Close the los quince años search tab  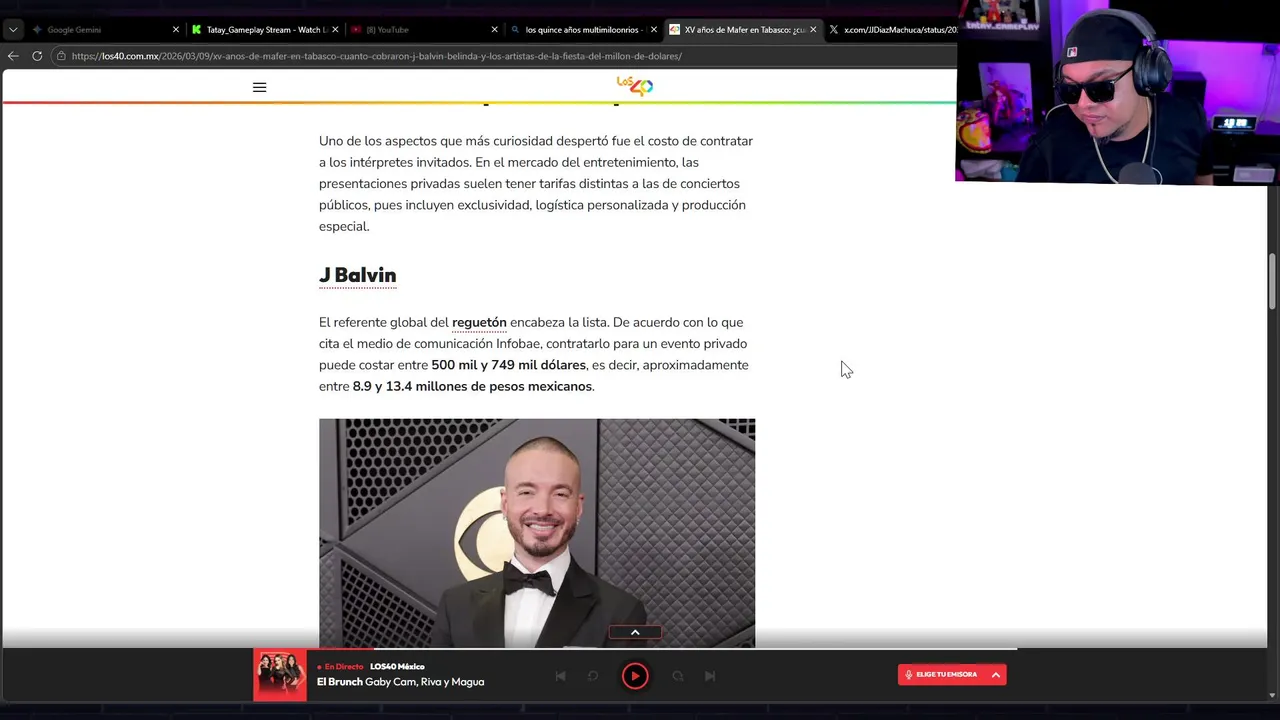[654, 30]
